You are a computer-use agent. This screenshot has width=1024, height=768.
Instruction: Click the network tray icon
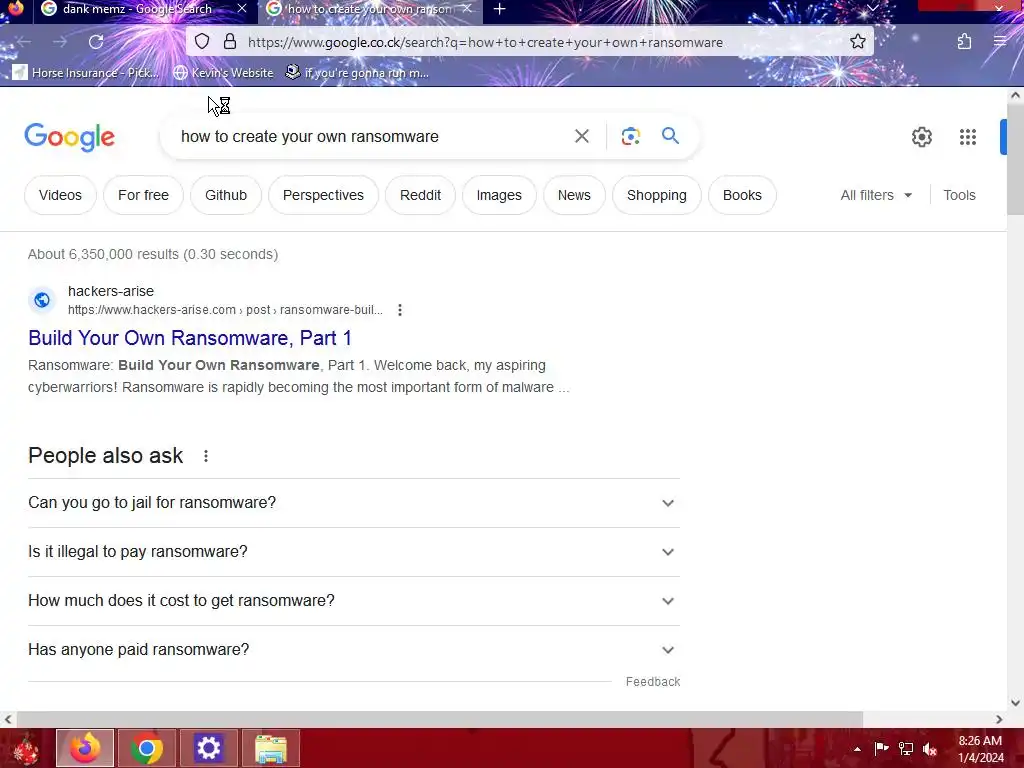click(x=906, y=749)
